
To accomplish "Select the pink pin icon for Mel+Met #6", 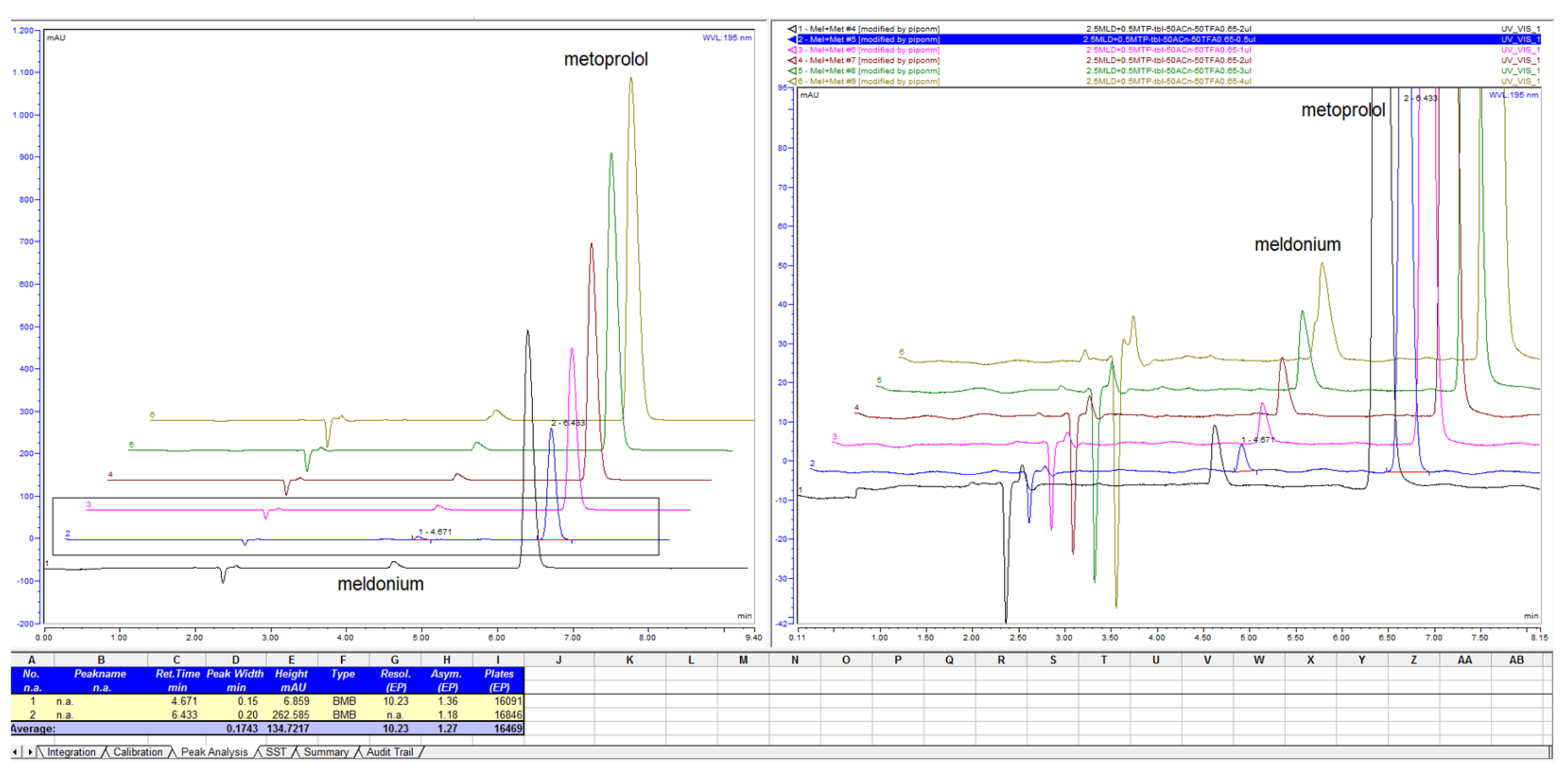I will (793, 50).
